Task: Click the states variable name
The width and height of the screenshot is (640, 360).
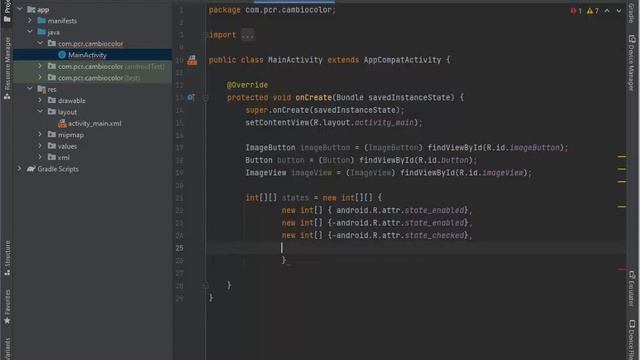Action: tap(295, 198)
